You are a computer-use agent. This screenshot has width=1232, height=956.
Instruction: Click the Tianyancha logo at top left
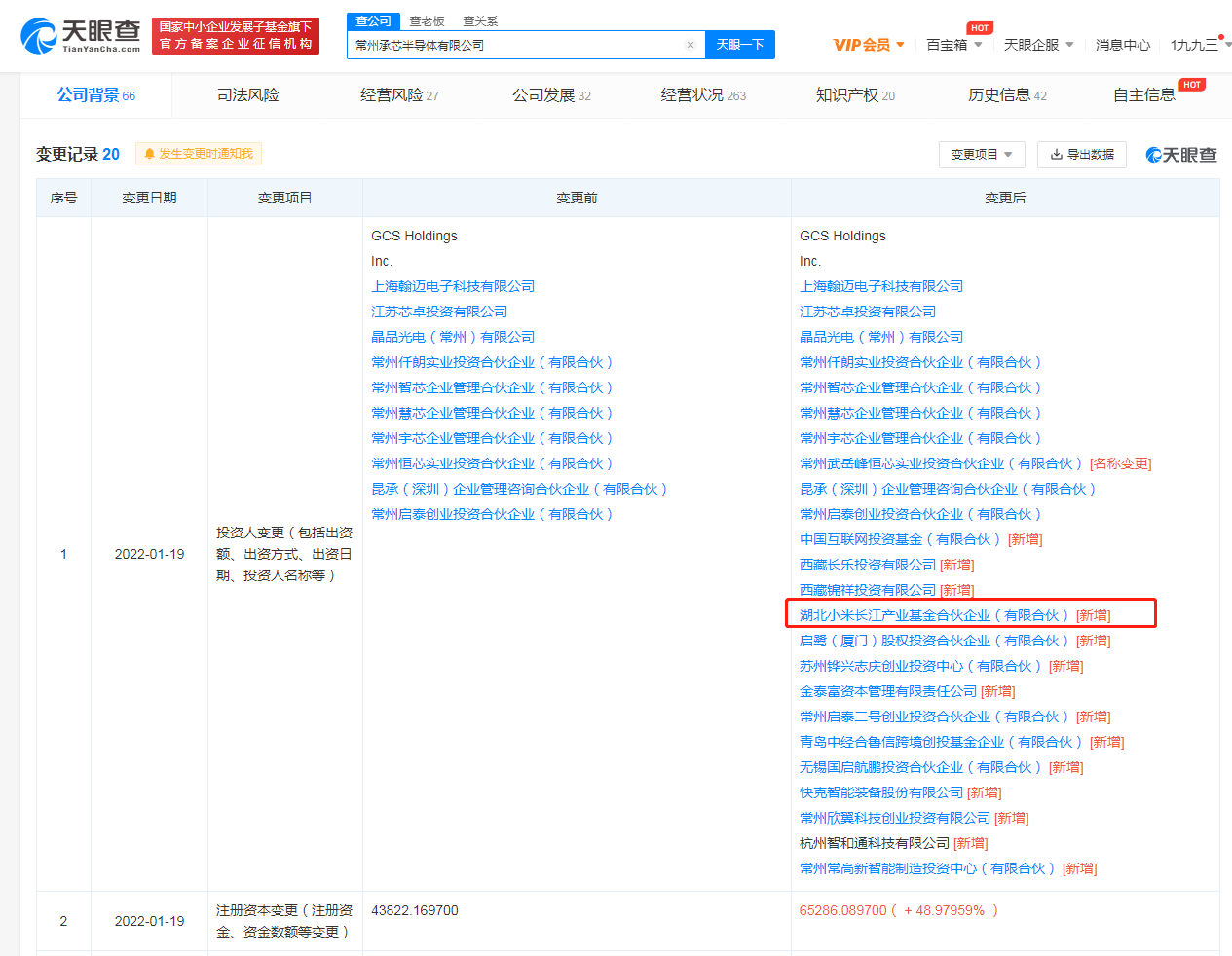(x=80, y=36)
